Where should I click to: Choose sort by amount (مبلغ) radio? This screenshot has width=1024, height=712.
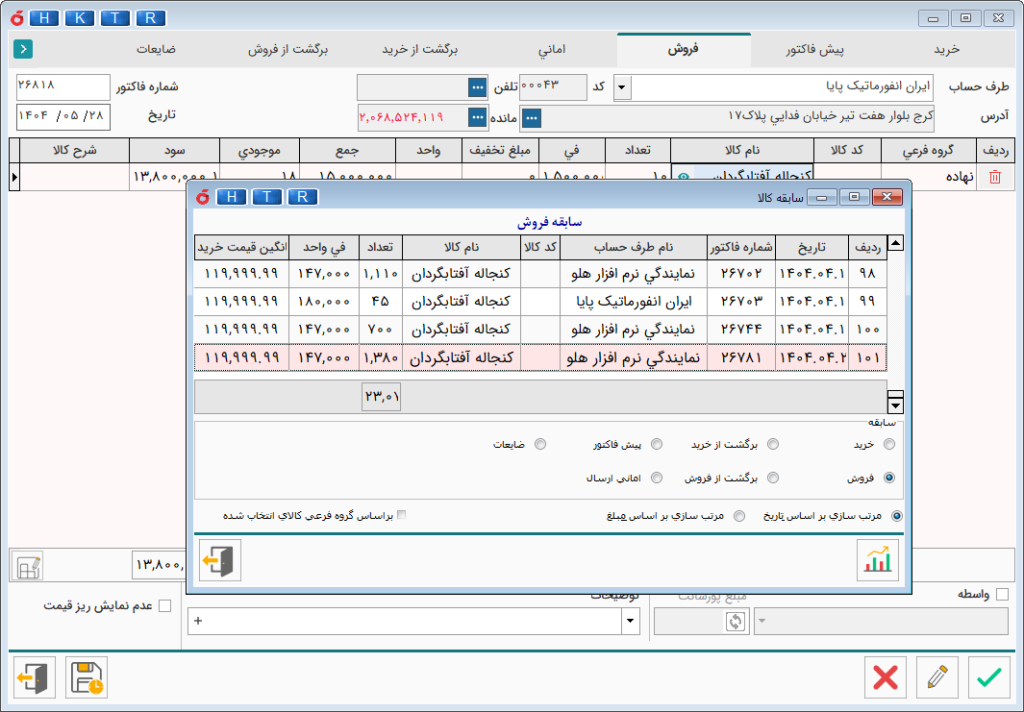coord(739,516)
